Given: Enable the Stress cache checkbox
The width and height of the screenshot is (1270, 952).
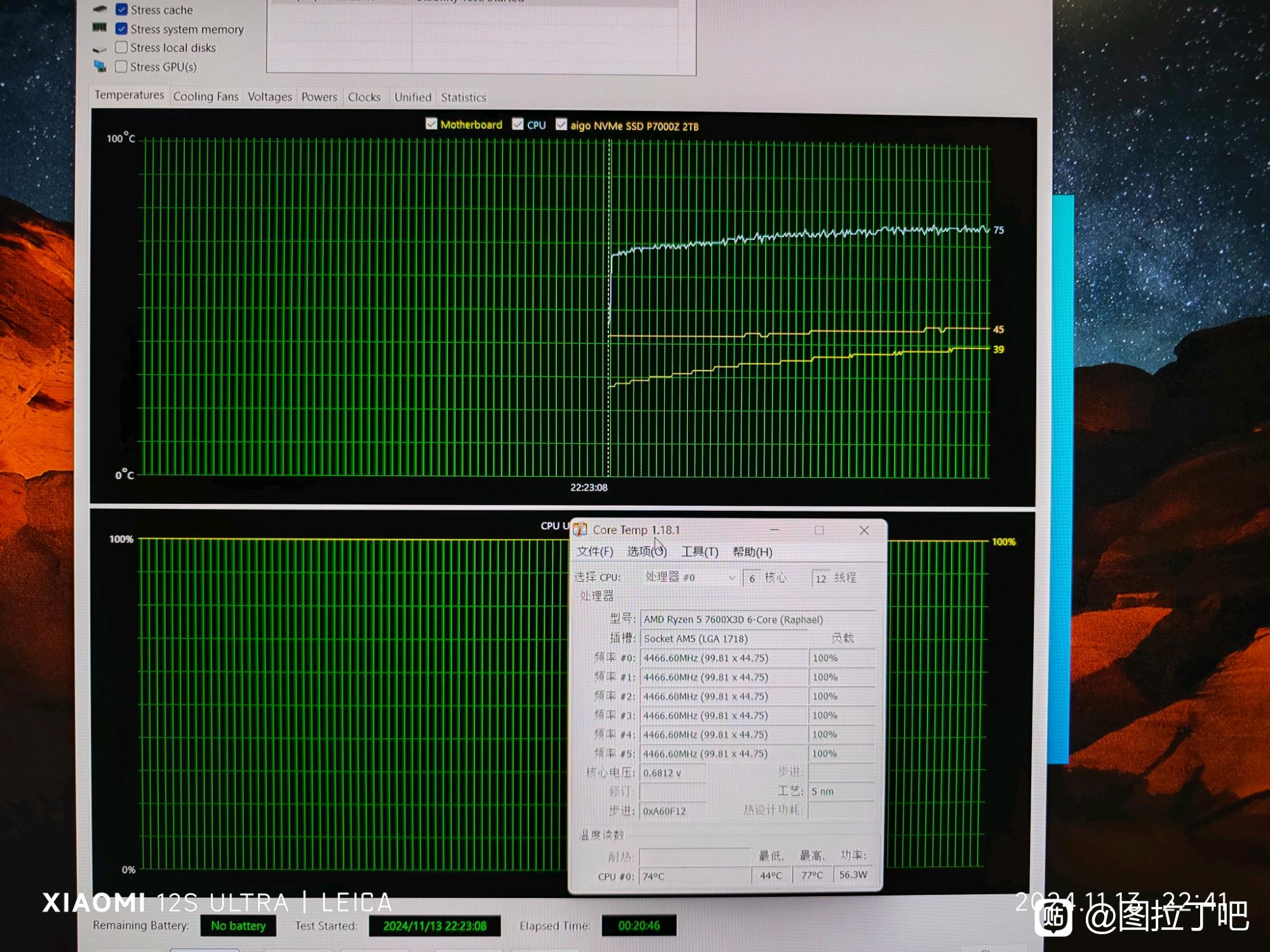Looking at the screenshot, I should 121,10.
